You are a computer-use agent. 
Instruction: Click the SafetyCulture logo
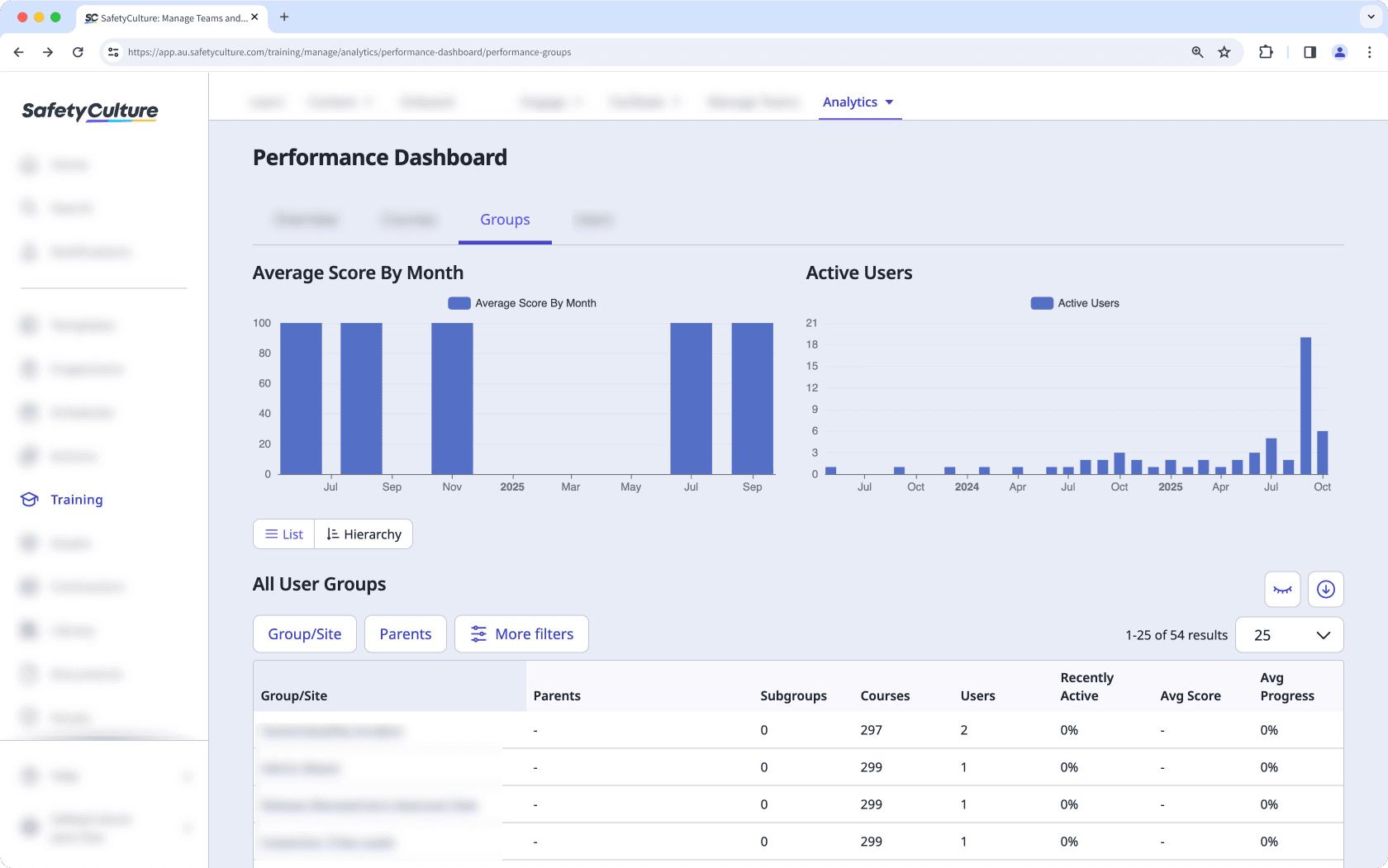click(x=88, y=111)
